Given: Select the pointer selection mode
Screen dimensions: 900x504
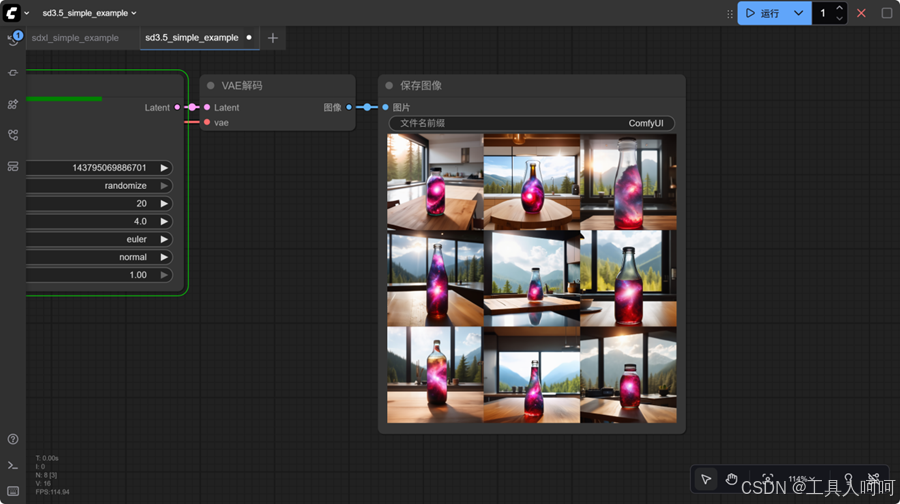Looking at the screenshot, I should 706,479.
